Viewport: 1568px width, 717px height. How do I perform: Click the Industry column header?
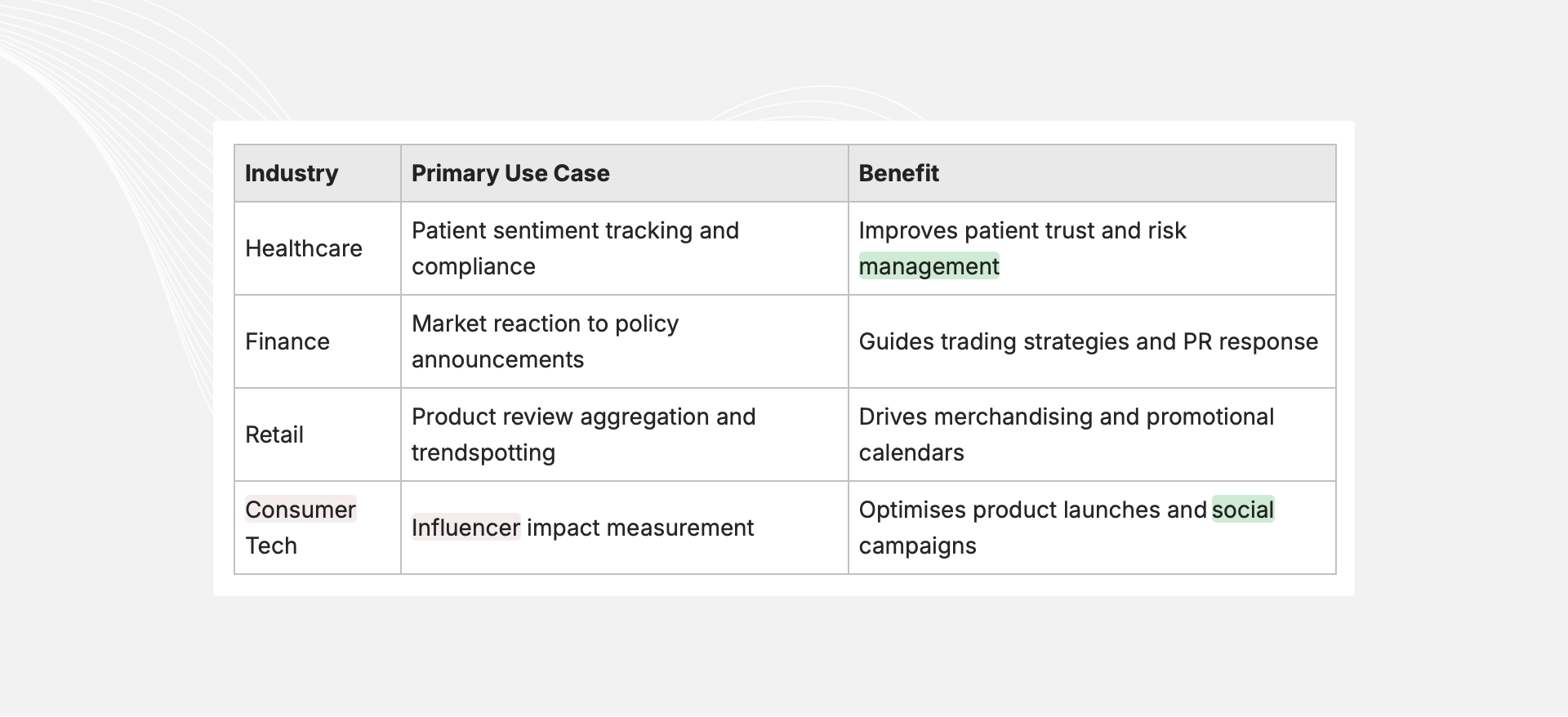click(292, 173)
